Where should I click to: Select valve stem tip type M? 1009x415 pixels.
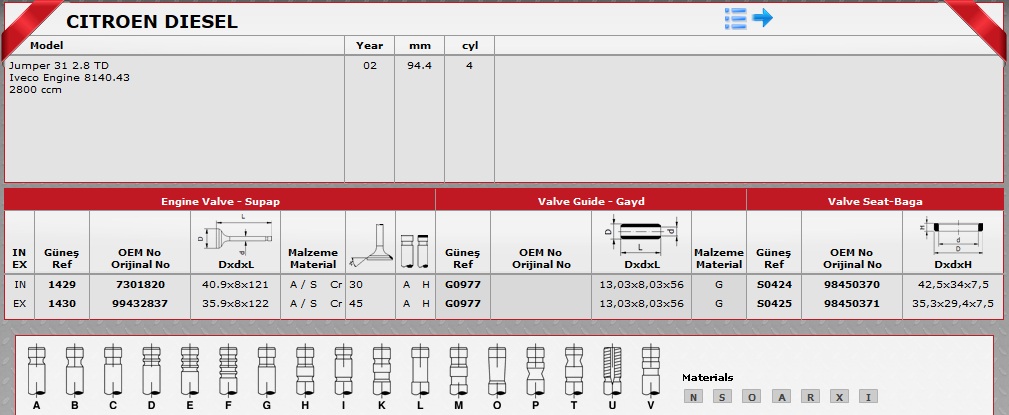[457, 371]
